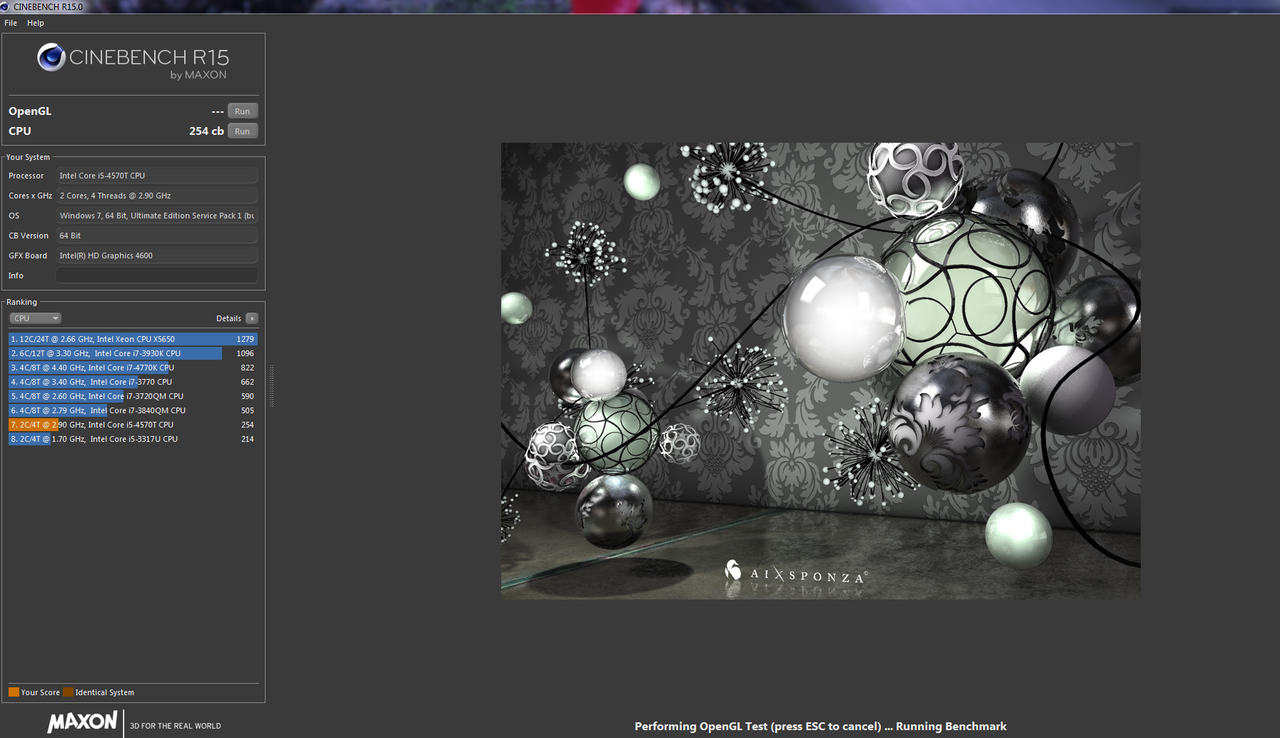Click the rendered benchmark scene image
The height and width of the screenshot is (738, 1280).
[820, 370]
